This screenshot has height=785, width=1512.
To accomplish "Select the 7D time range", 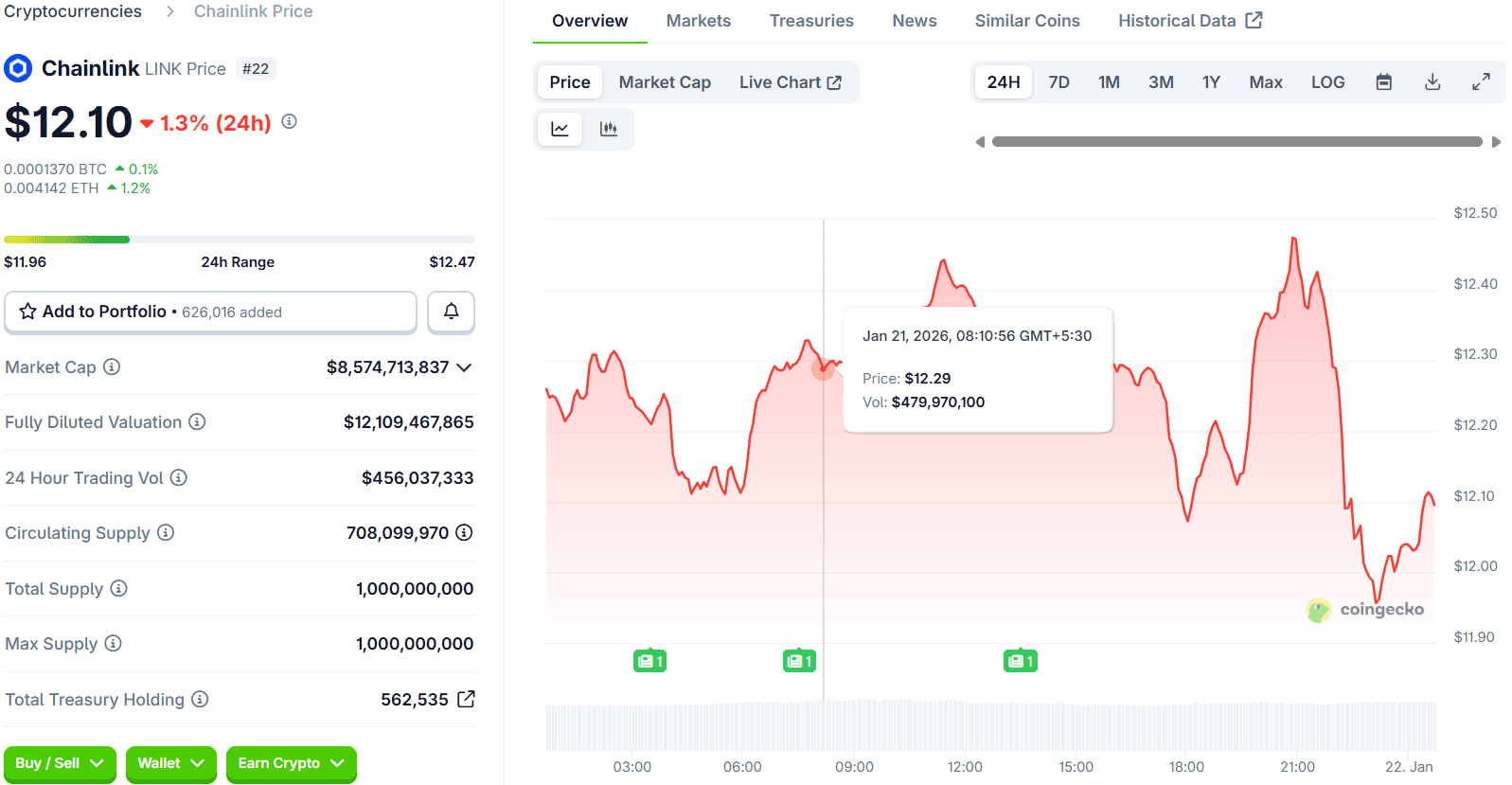I will [x=1058, y=82].
